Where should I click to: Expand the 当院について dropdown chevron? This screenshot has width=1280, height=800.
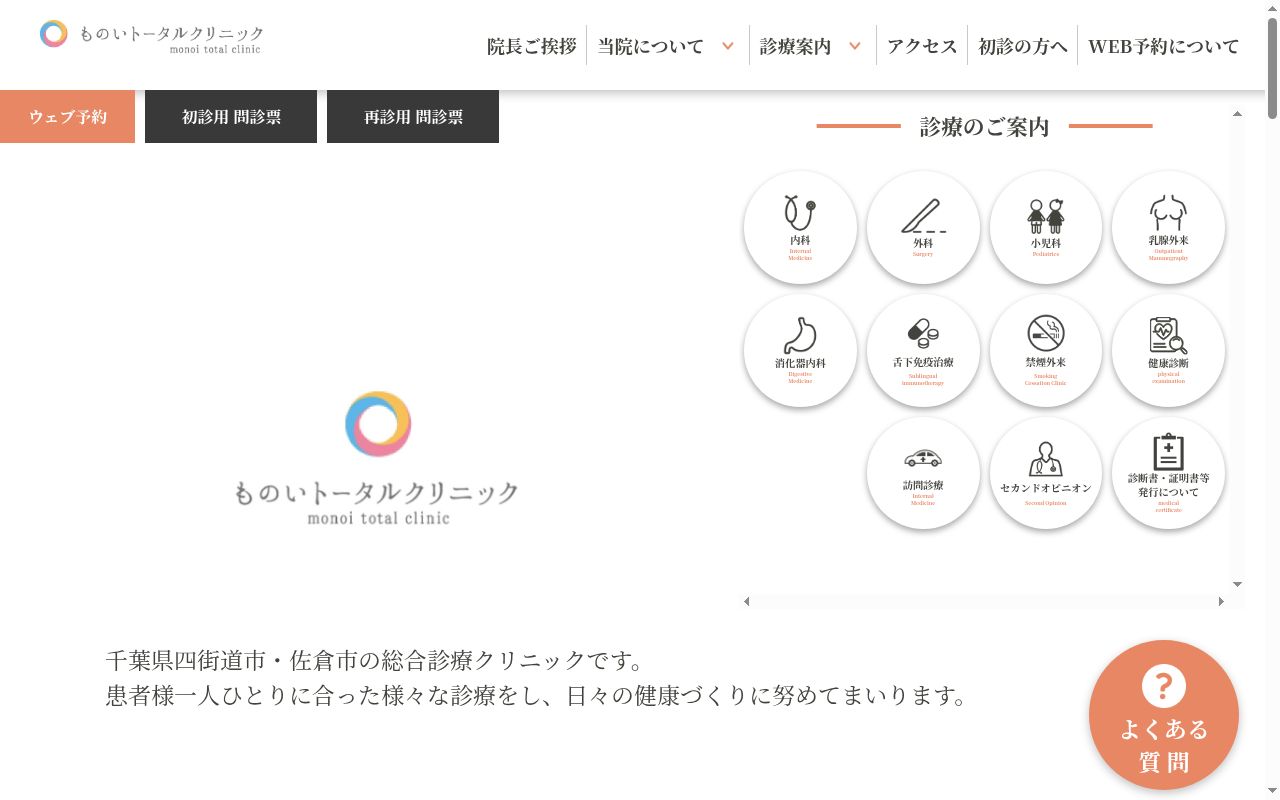tap(728, 46)
